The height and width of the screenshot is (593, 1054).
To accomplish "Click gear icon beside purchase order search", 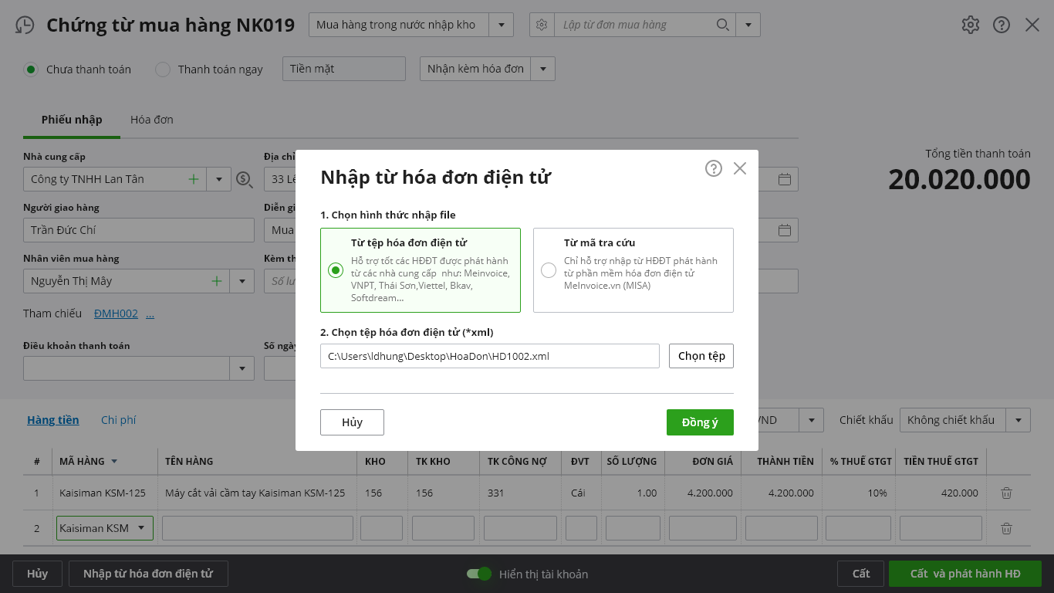I will [x=542, y=25].
